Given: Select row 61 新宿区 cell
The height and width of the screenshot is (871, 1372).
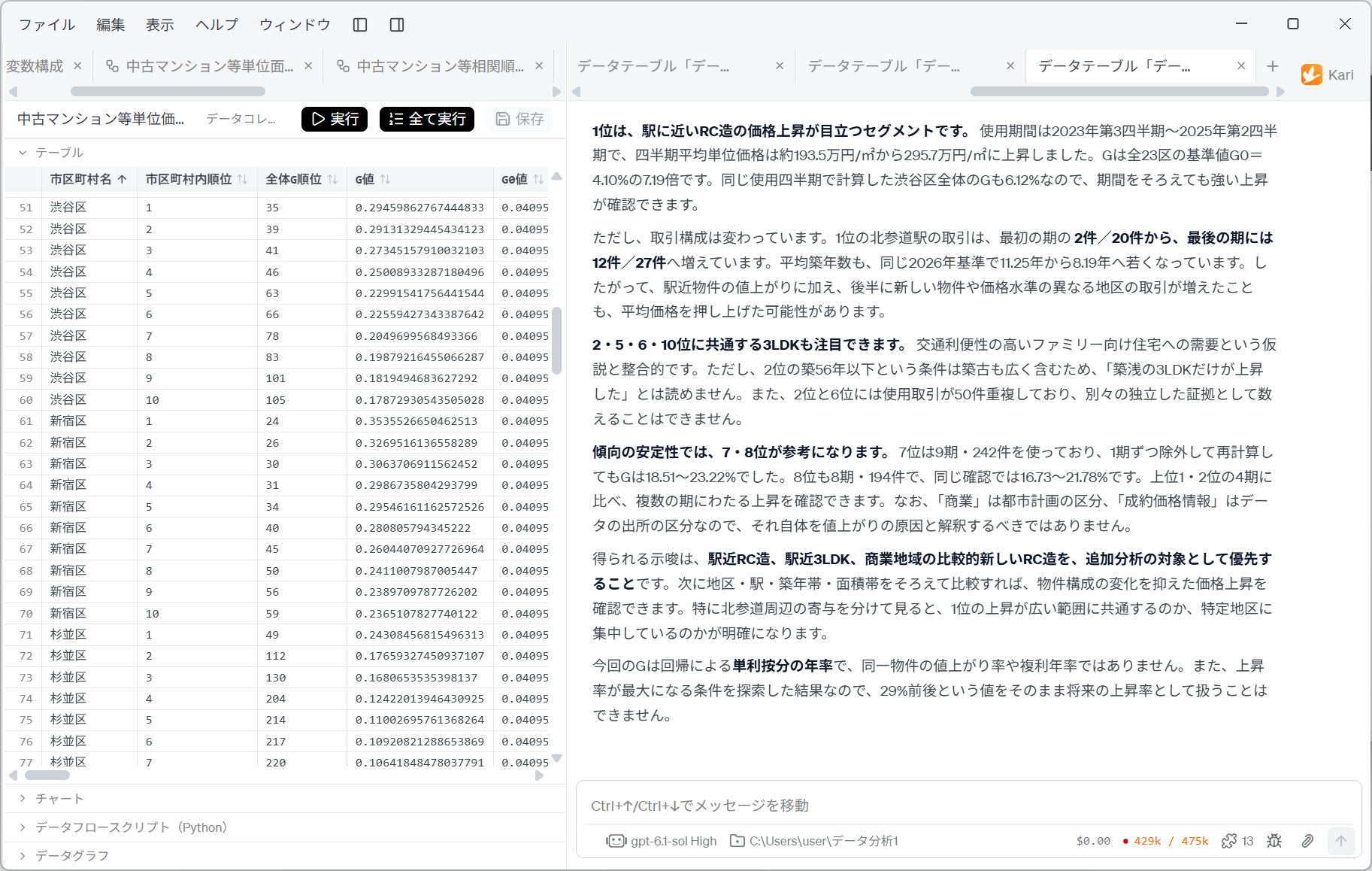Looking at the screenshot, I should (x=90, y=421).
